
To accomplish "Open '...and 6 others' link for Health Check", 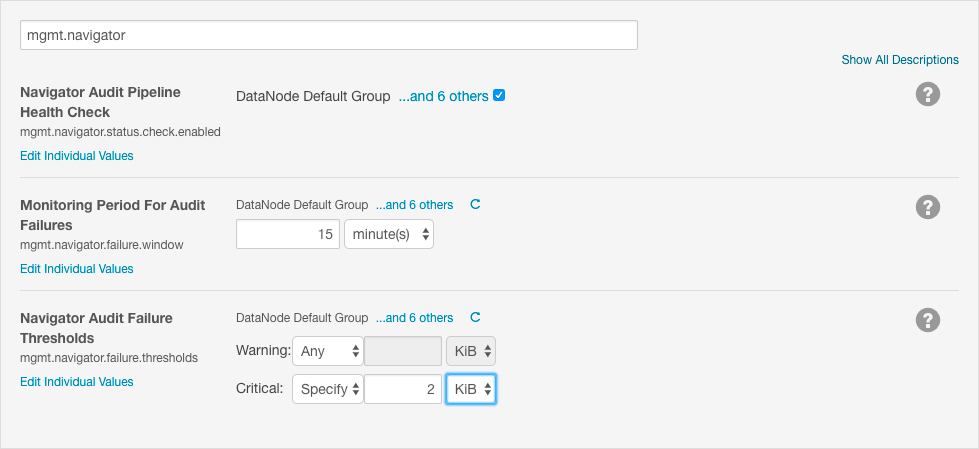I will (443, 96).
